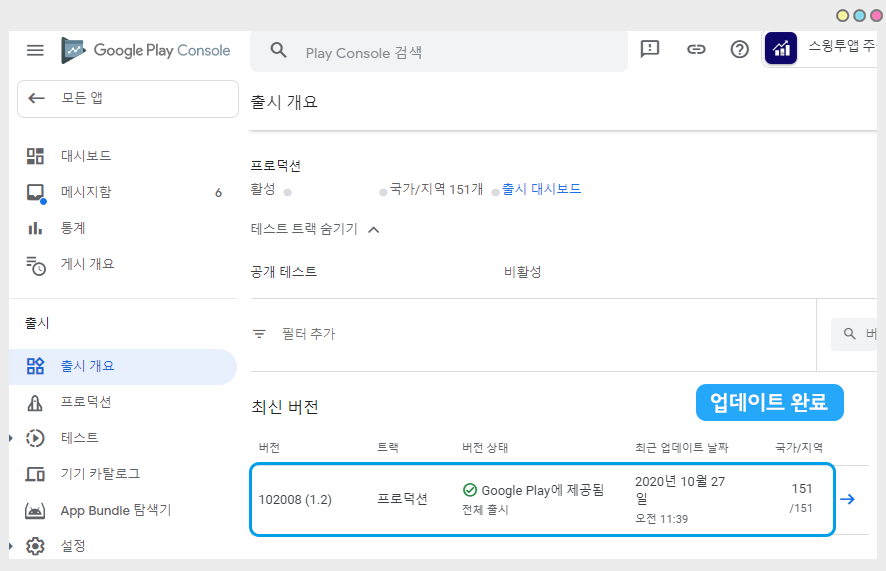Open the hamburger navigation menu
This screenshot has height=571, width=886.
pyautogui.click(x=35, y=50)
